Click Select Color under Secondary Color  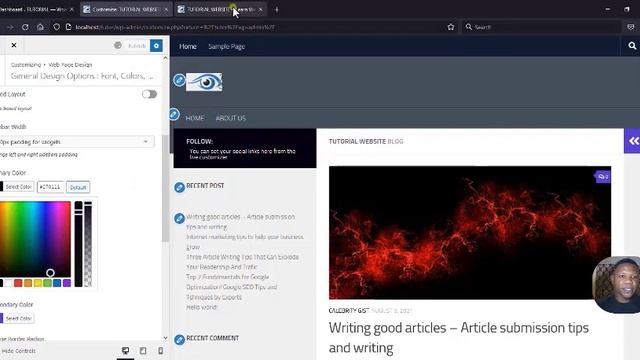coord(17,318)
